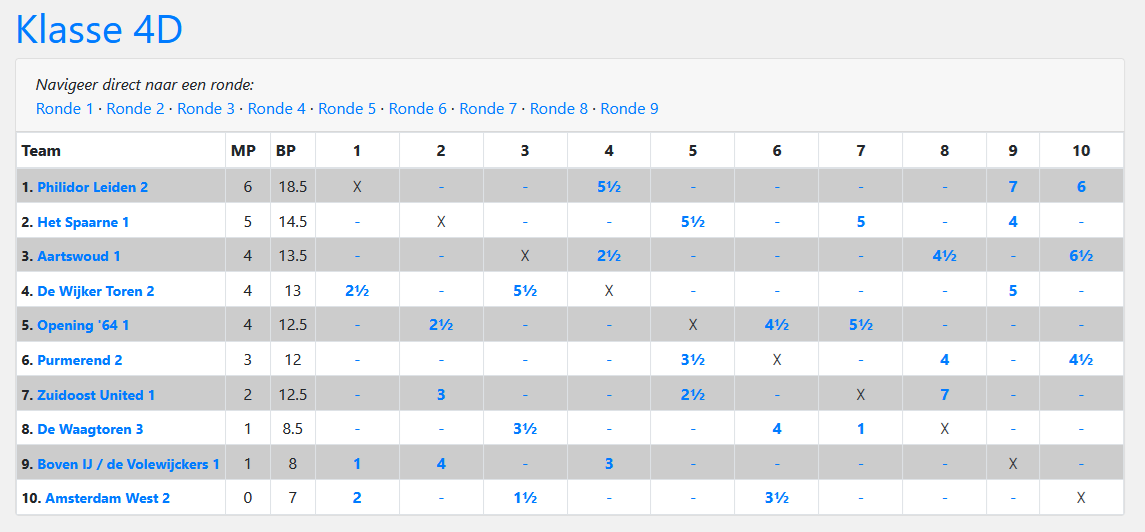Select the Opening '64 1 team link
1145x532 pixels.
point(83,325)
